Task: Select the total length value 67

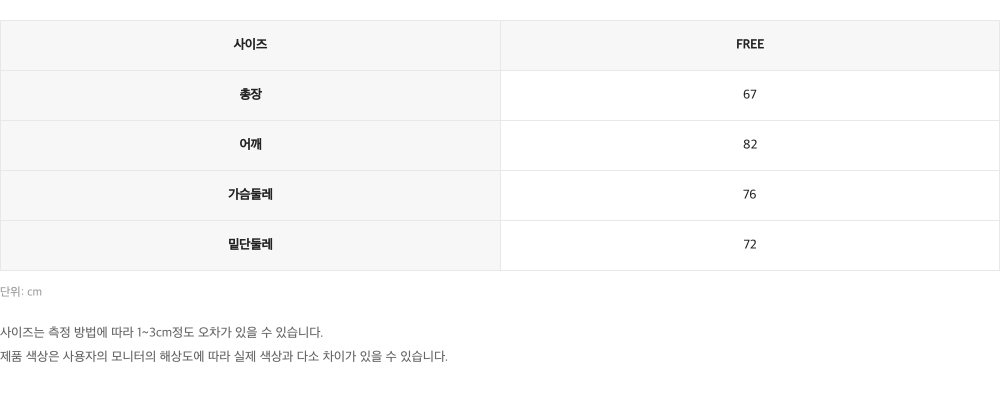Action: pos(750,94)
